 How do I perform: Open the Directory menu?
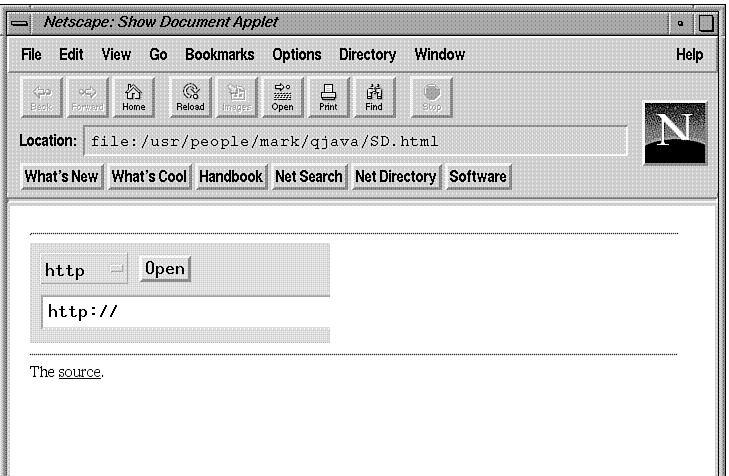click(367, 55)
